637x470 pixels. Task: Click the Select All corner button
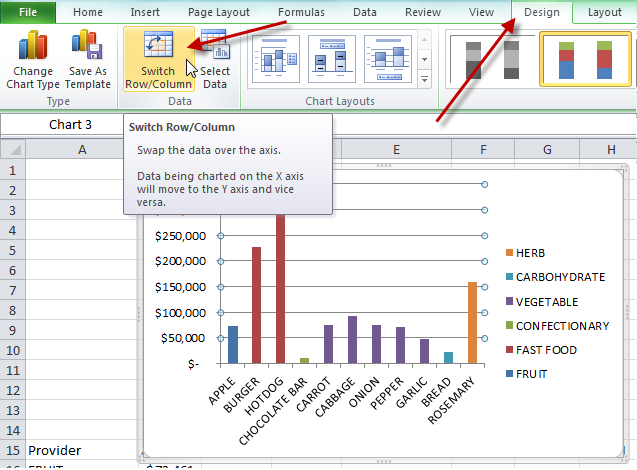(x=13, y=149)
